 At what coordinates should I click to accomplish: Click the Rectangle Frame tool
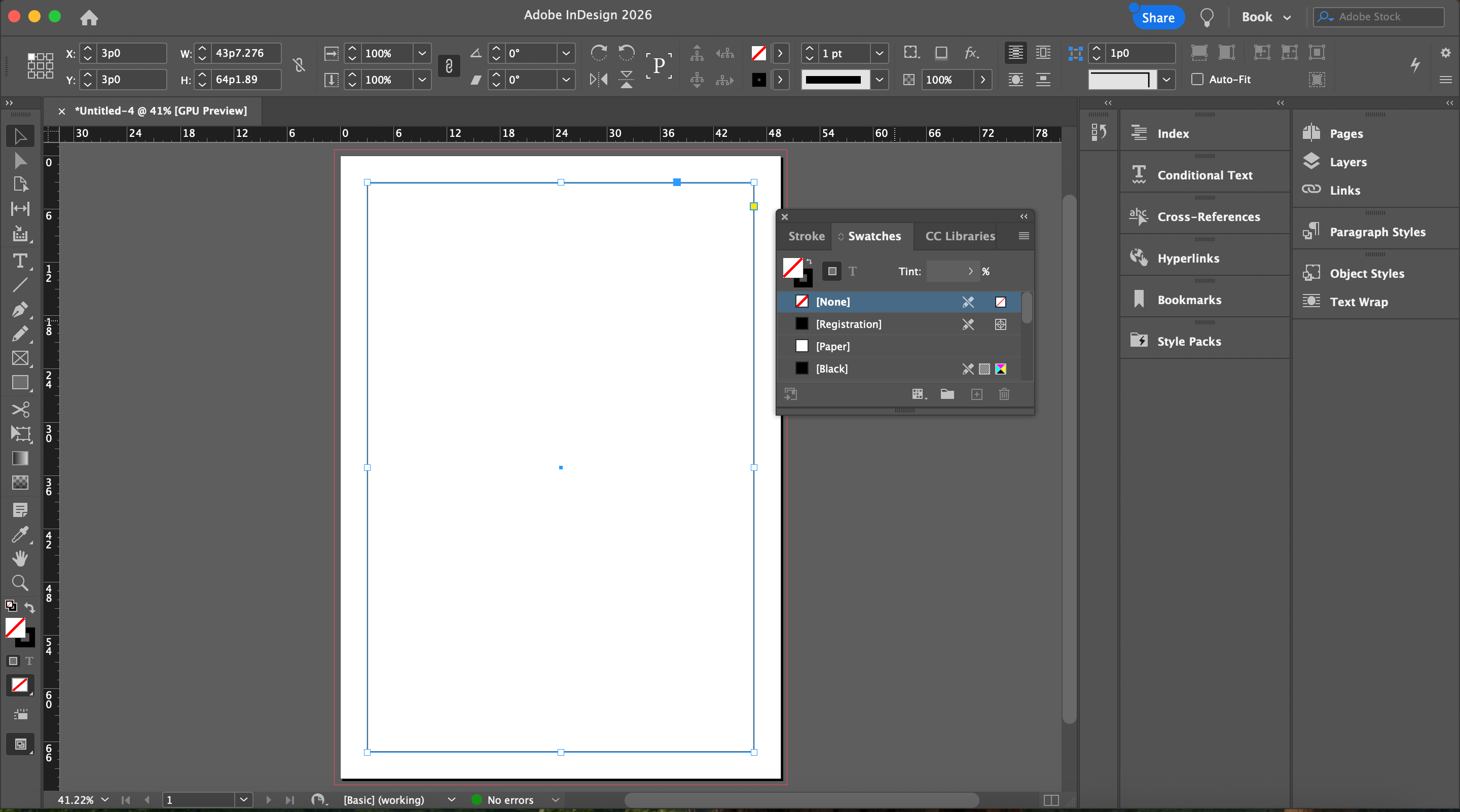[x=20, y=358]
